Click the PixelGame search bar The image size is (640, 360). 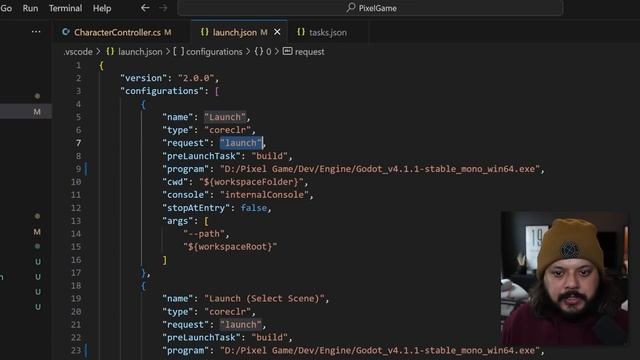pyautogui.click(x=371, y=8)
